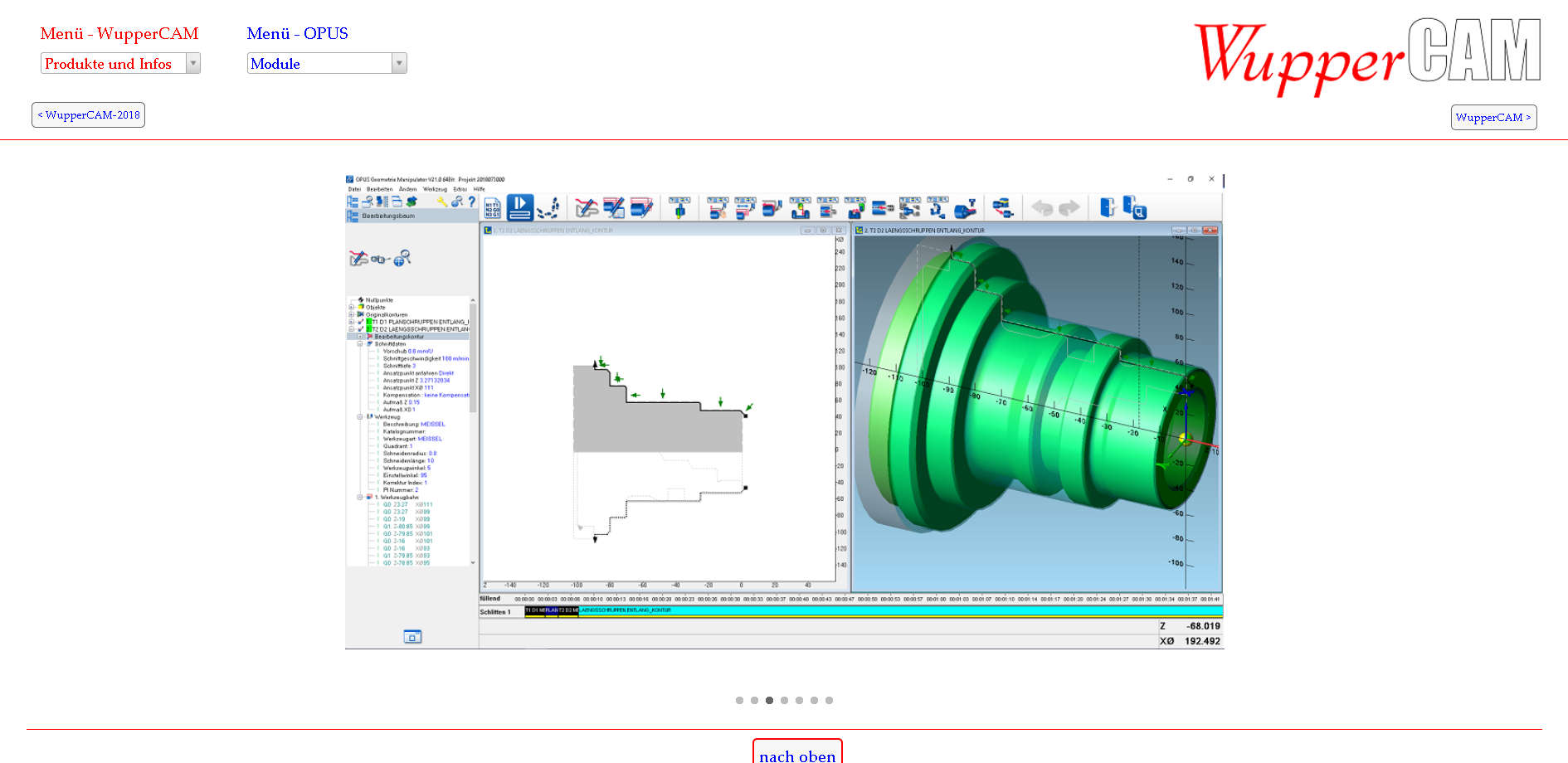Viewport: 1568px width, 763px height.
Task: Start simulation with the blue play icon
Action: (x=520, y=207)
